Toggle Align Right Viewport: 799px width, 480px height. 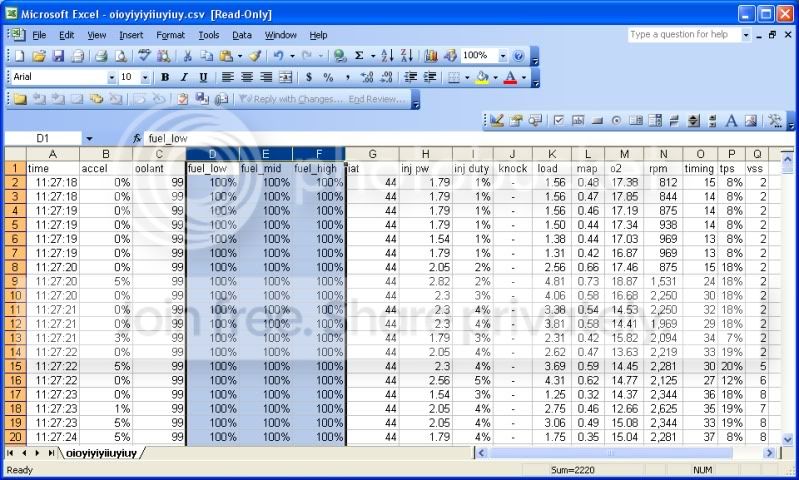[266, 77]
